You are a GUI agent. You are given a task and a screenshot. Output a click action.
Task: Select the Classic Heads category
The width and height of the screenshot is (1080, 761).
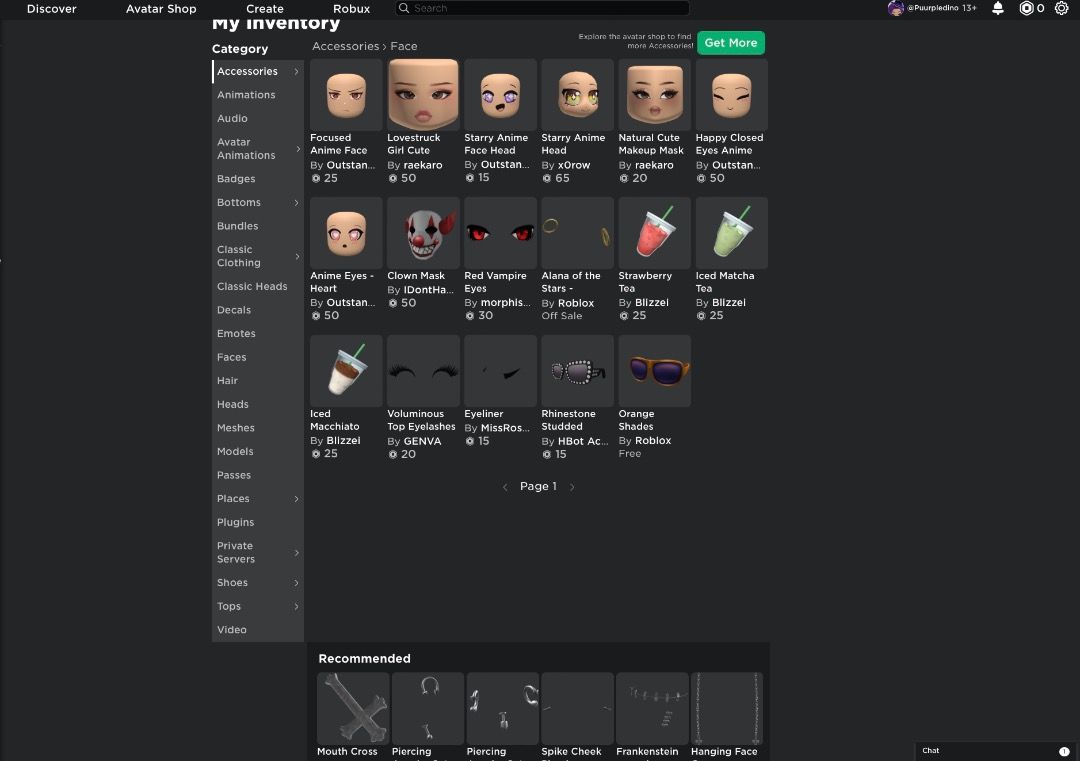tap(252, 286)
